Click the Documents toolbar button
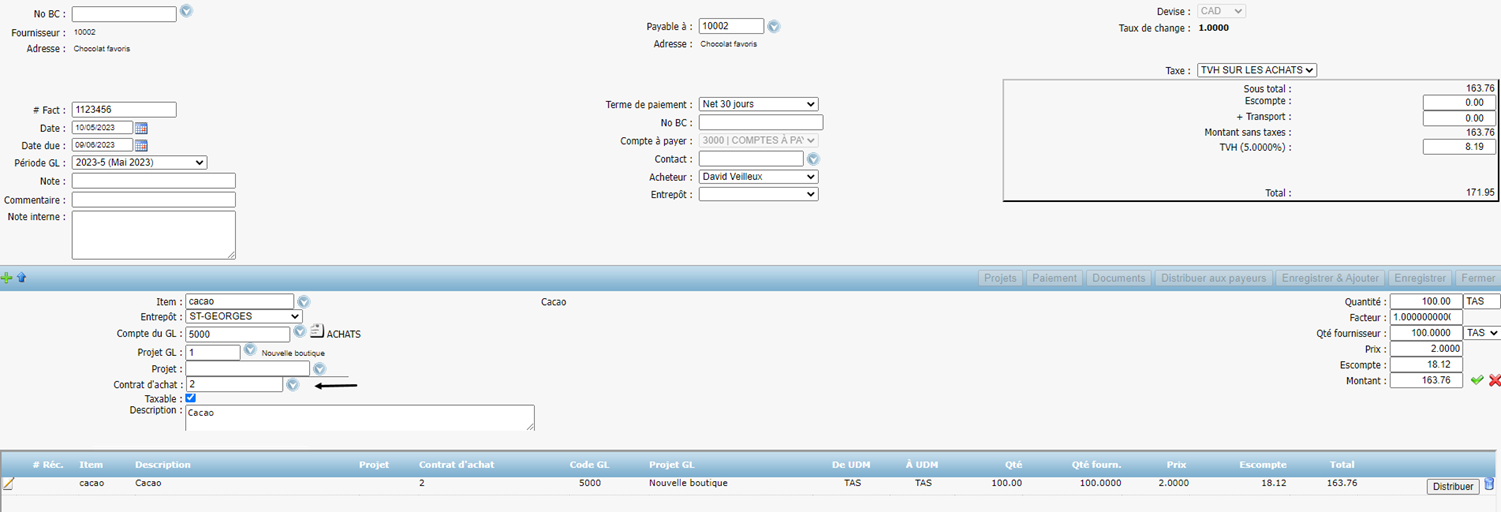Screen dimensions: 1501x512 pos(1118,278)
